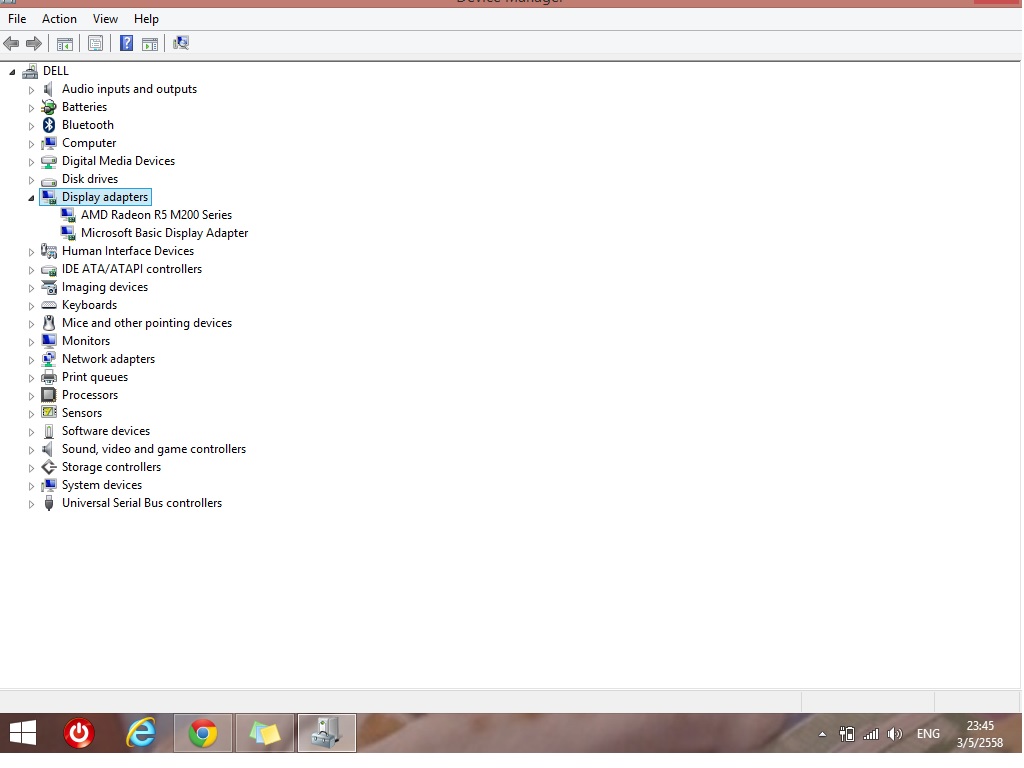
Task: Select AMD Radeon R5 M200 Series text
Action: pos(156,215)
